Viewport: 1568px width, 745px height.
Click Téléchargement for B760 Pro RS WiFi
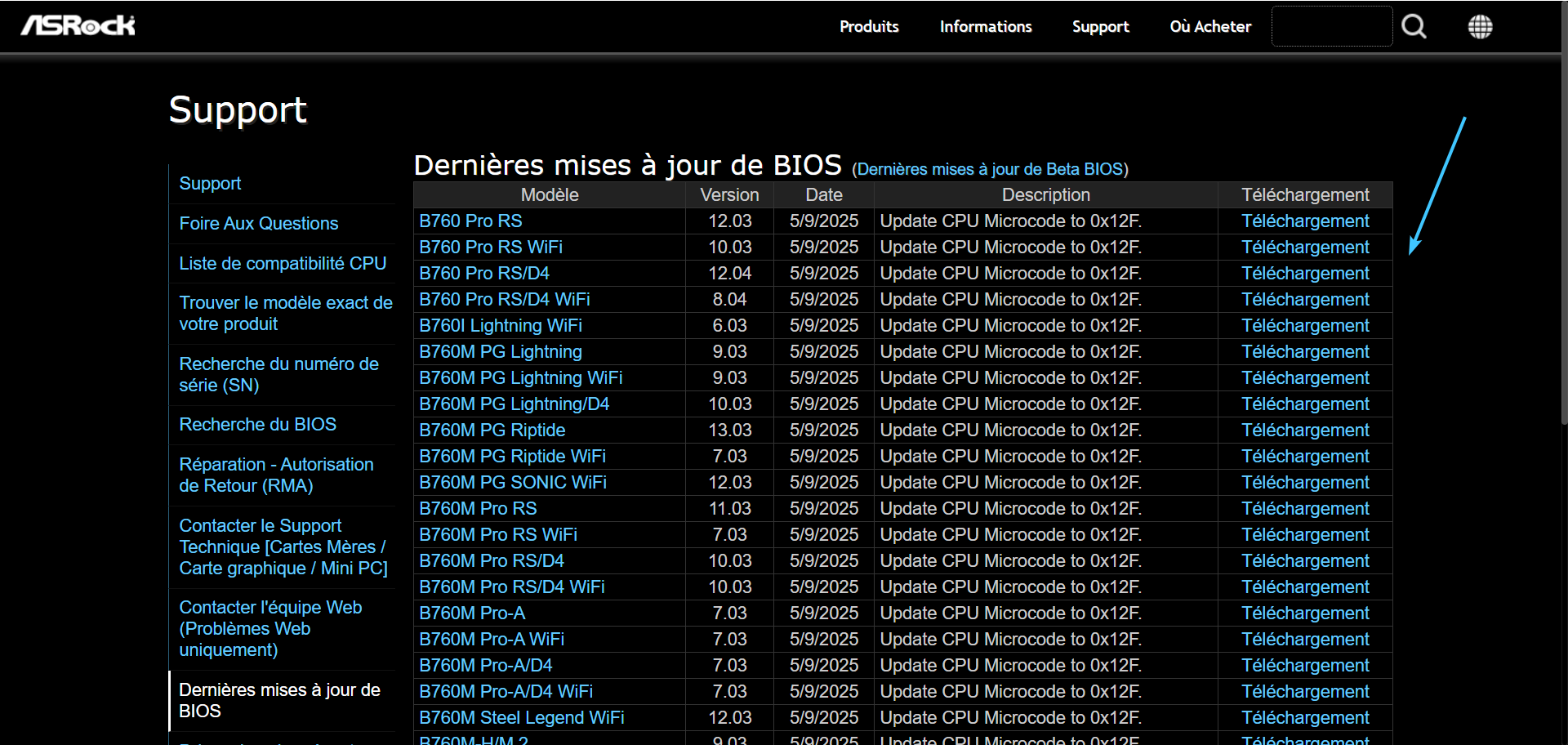pos(1305,248)
